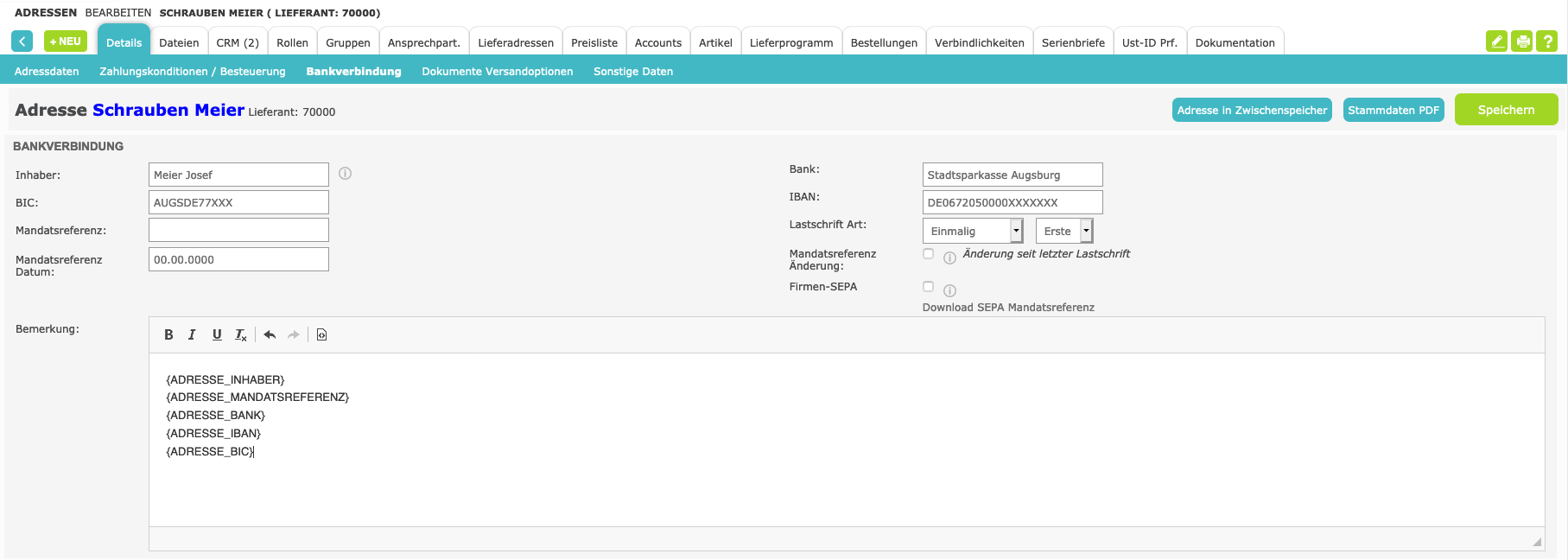Click the Stammdaten PDF button
The width and height of the screenshot is (1568, 560).
tap(1393, 110)
